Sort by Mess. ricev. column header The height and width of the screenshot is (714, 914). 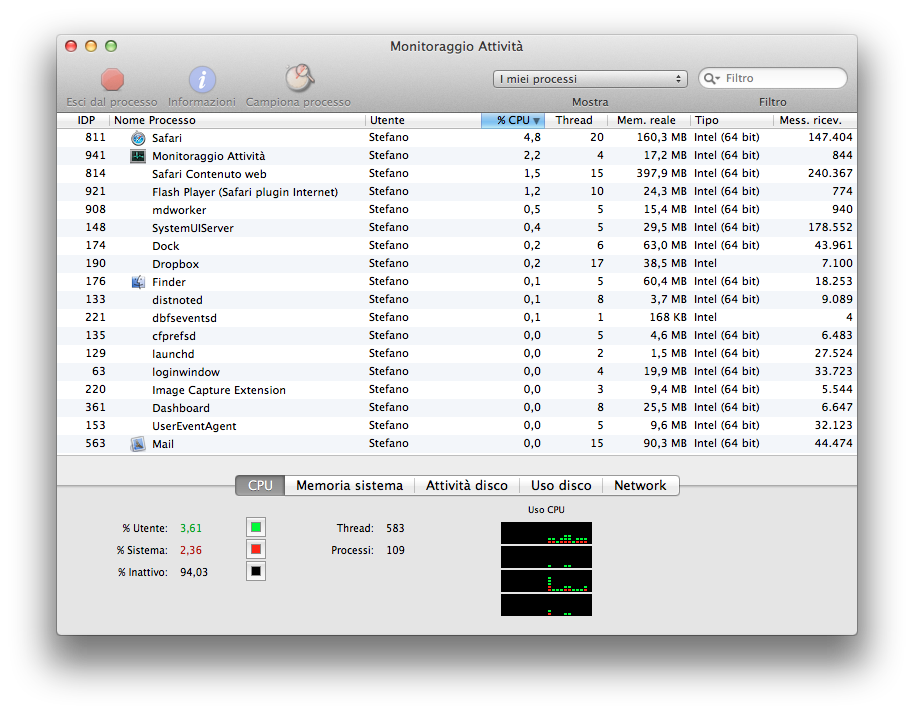[815, 120]
